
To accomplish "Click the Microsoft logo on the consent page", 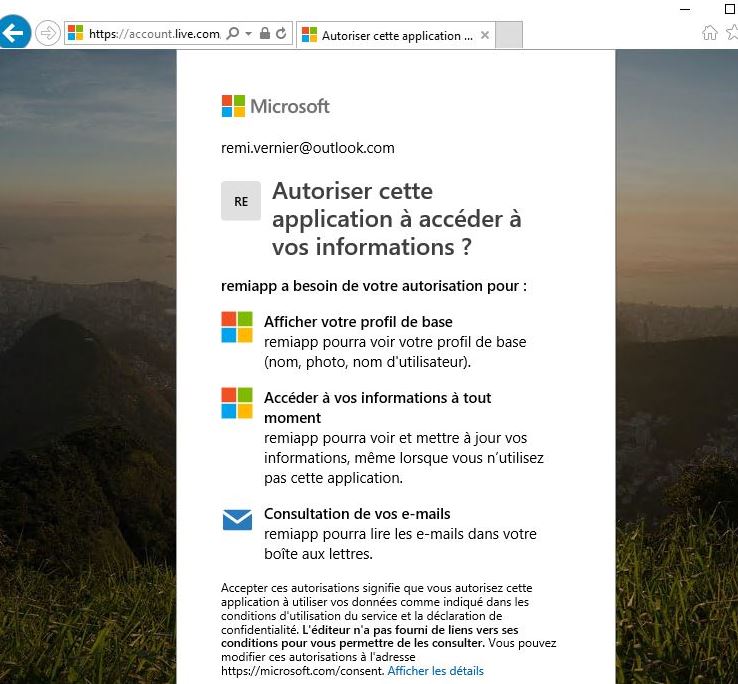I will click(275, 106).
